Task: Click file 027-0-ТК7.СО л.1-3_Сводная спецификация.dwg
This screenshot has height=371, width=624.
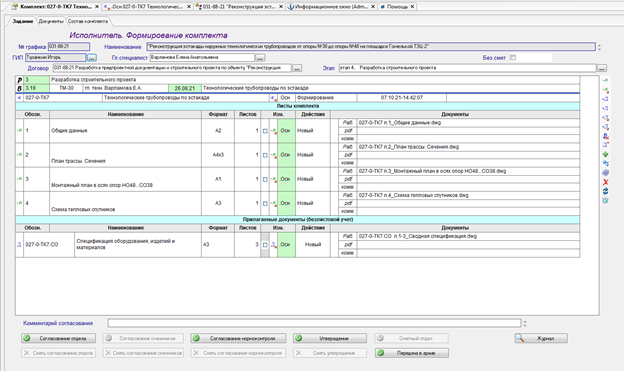Action: point(418,236)
